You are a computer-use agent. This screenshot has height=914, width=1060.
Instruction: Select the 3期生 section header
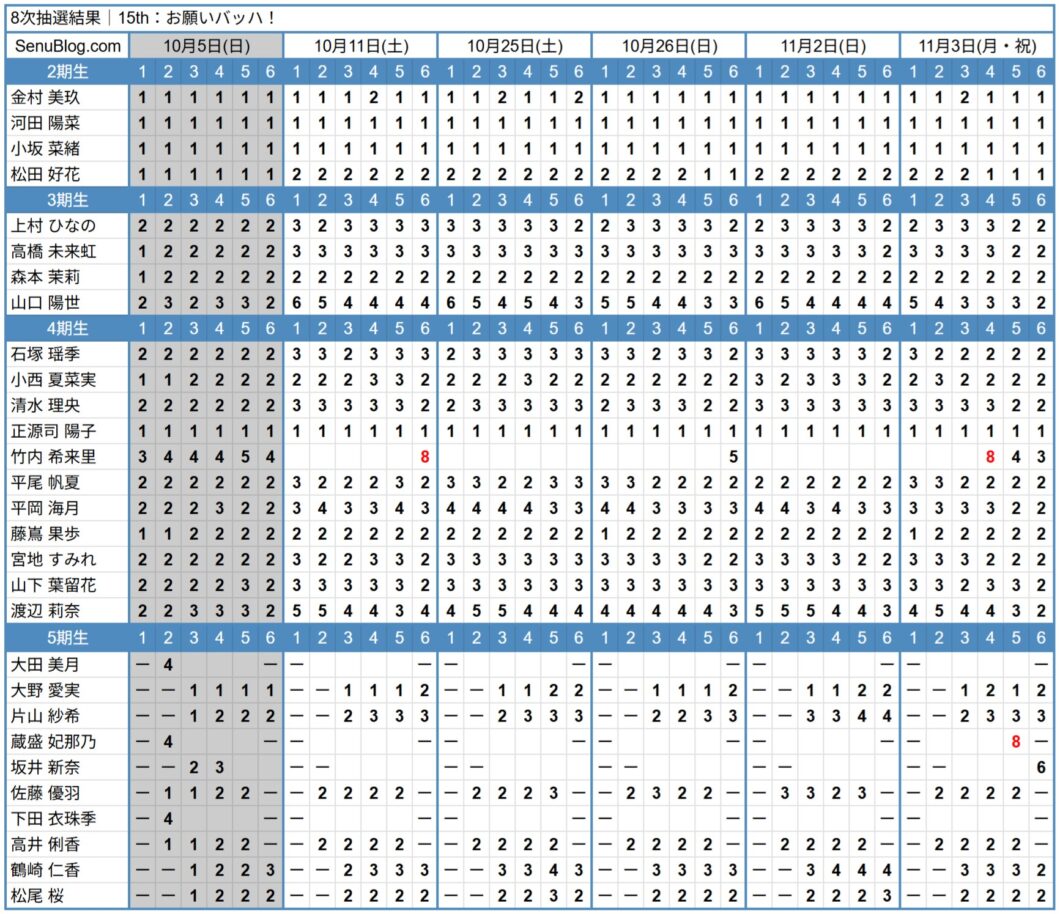[x=68, y=200]
